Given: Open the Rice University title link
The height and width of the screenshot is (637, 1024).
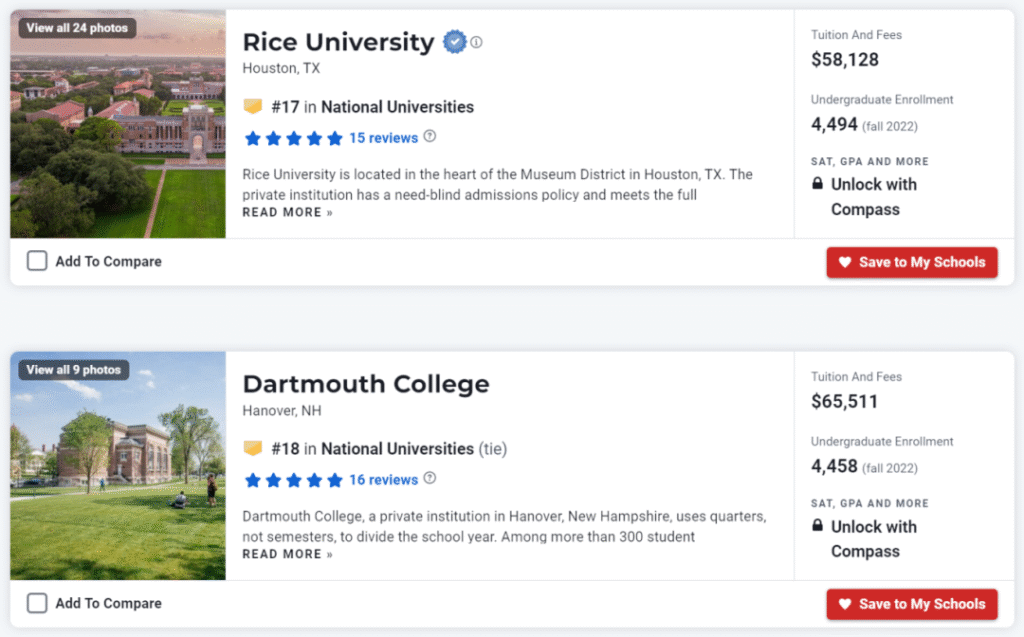Looking at the screenshot, I should point(338,42).
